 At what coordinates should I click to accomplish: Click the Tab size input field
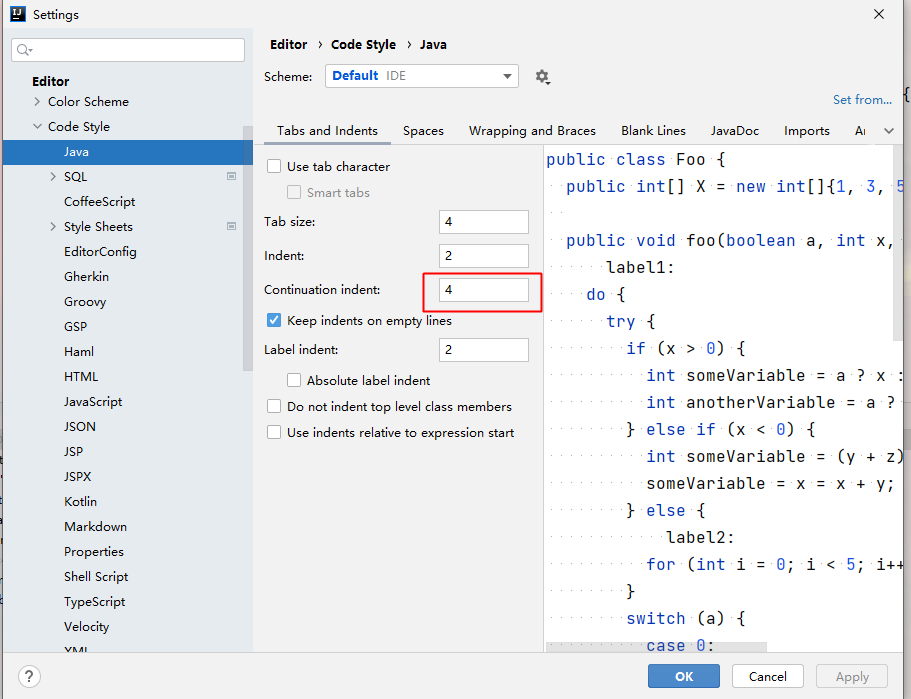tap(483, 221)
